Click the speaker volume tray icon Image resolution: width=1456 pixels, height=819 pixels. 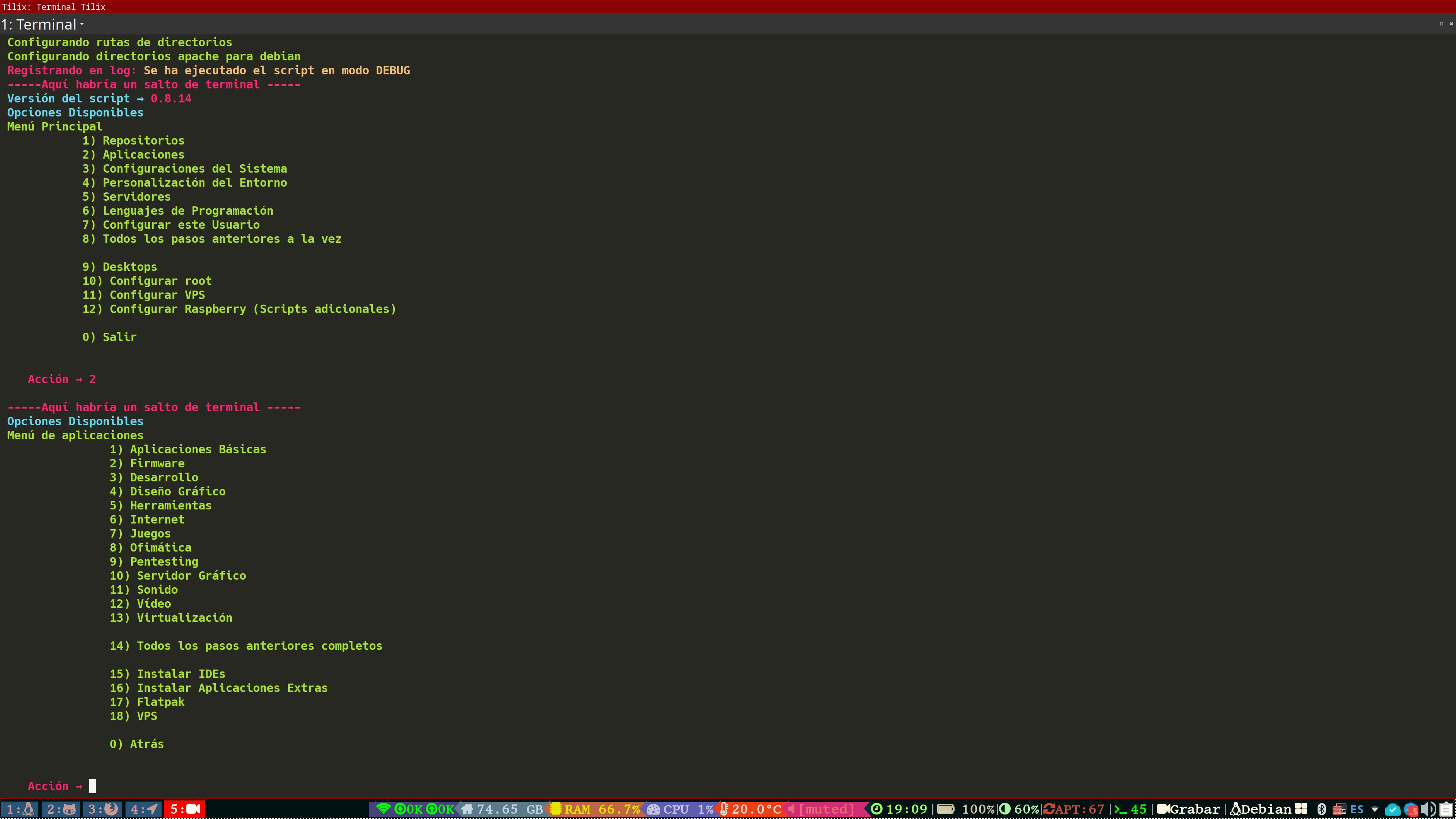[1428, 809]
